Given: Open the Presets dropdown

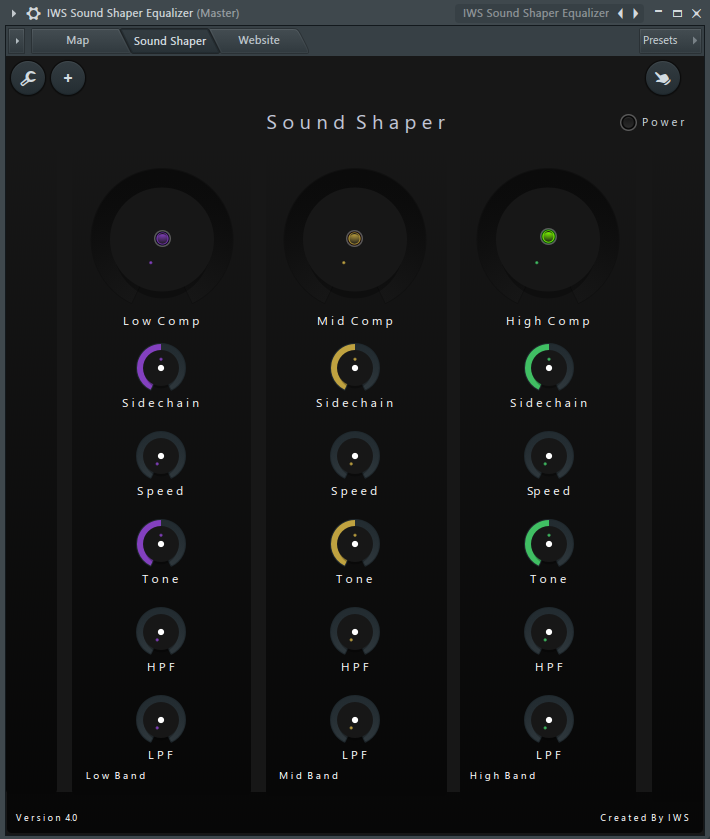Looking at the screenshot, I should [670, 41].
